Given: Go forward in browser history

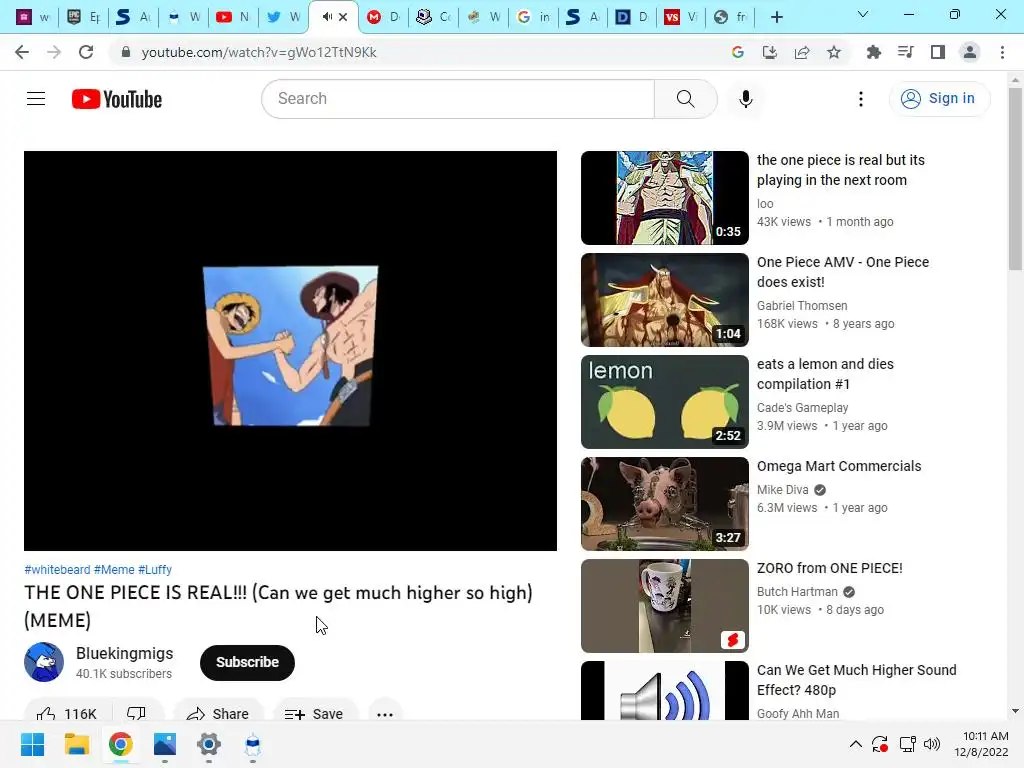Looking at the screenshot, I should pyautogui.click(x=54, y=52).
